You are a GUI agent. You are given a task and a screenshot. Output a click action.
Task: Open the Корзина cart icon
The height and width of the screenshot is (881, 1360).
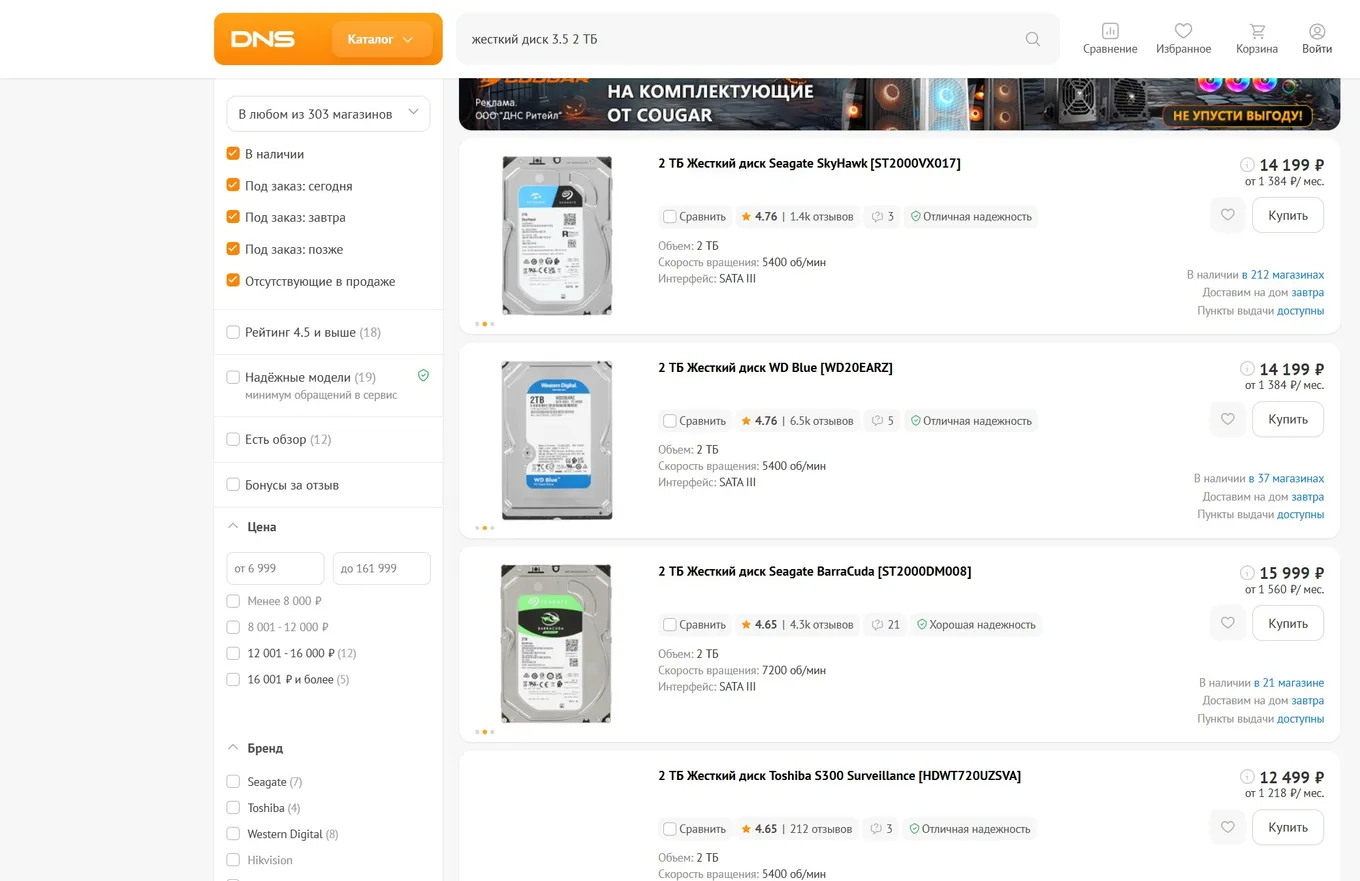1257,31
